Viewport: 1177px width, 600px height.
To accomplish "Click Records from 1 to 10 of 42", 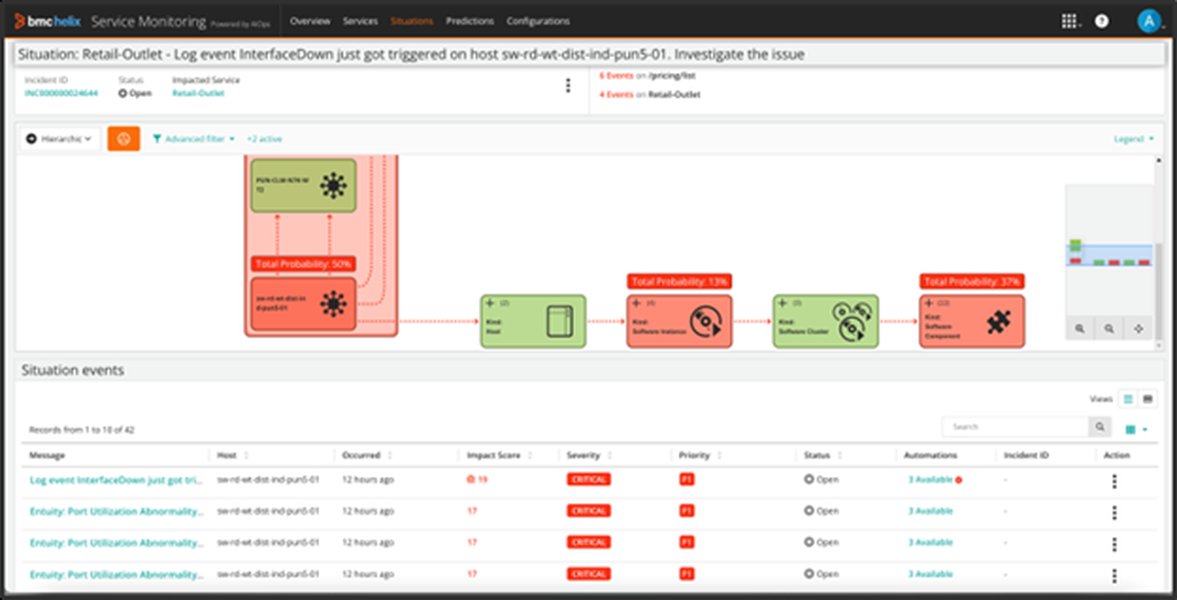I will pos(82,430).
